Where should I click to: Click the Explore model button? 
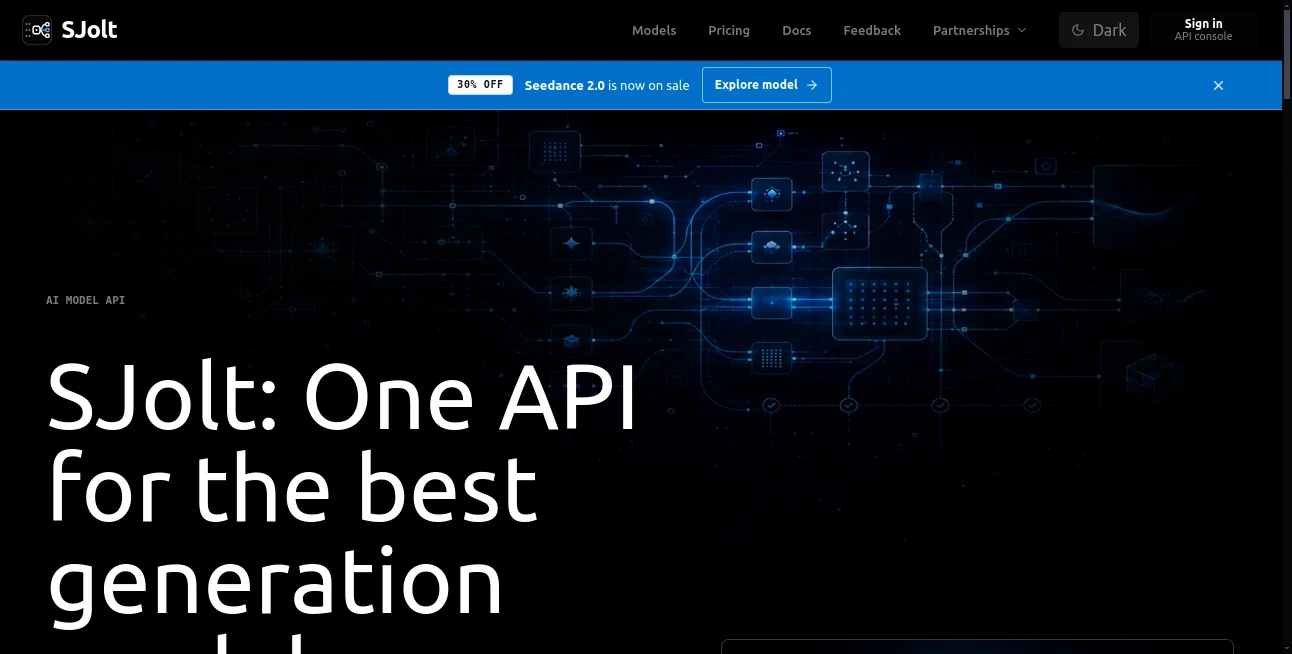coord(766,85)
